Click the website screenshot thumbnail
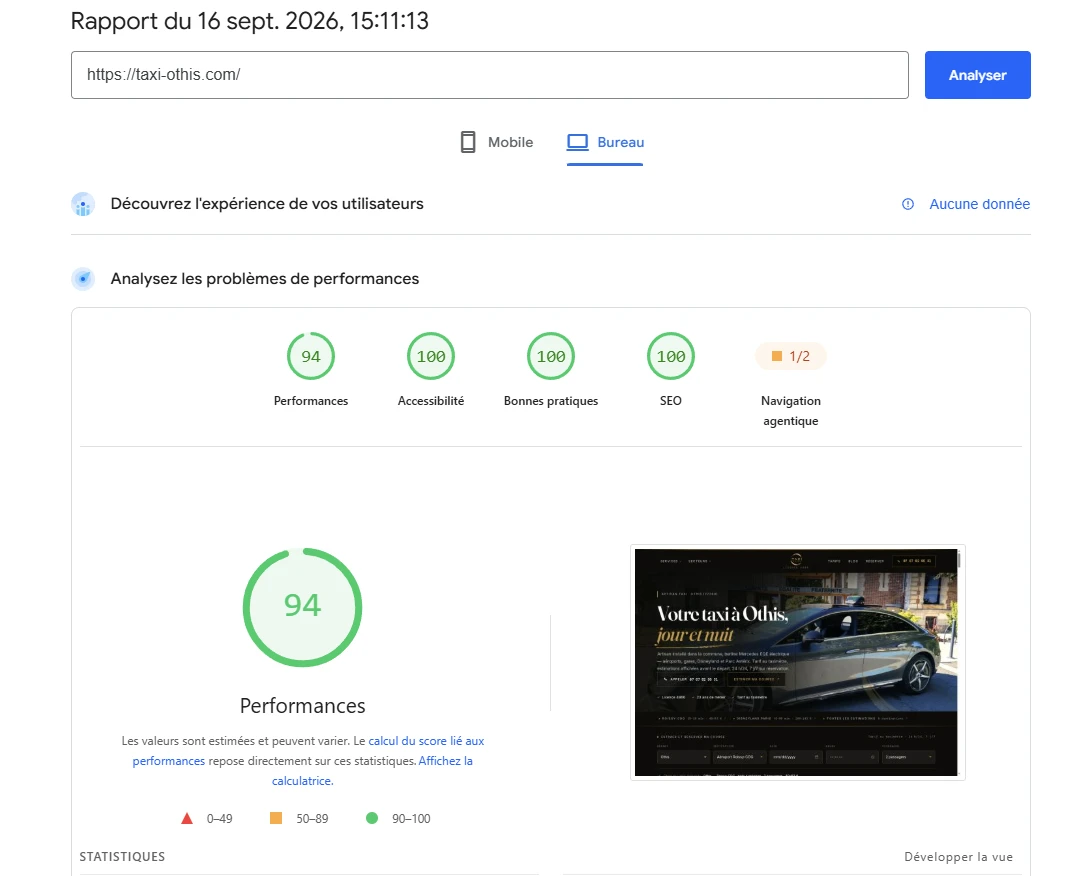 click(x=797, y=662)
